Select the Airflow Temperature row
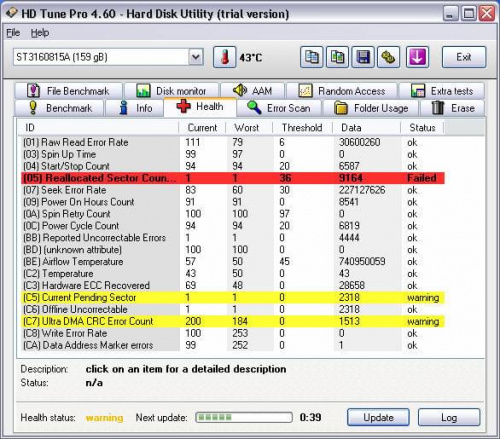Screen dimensions: 500x439 point(232,262)
